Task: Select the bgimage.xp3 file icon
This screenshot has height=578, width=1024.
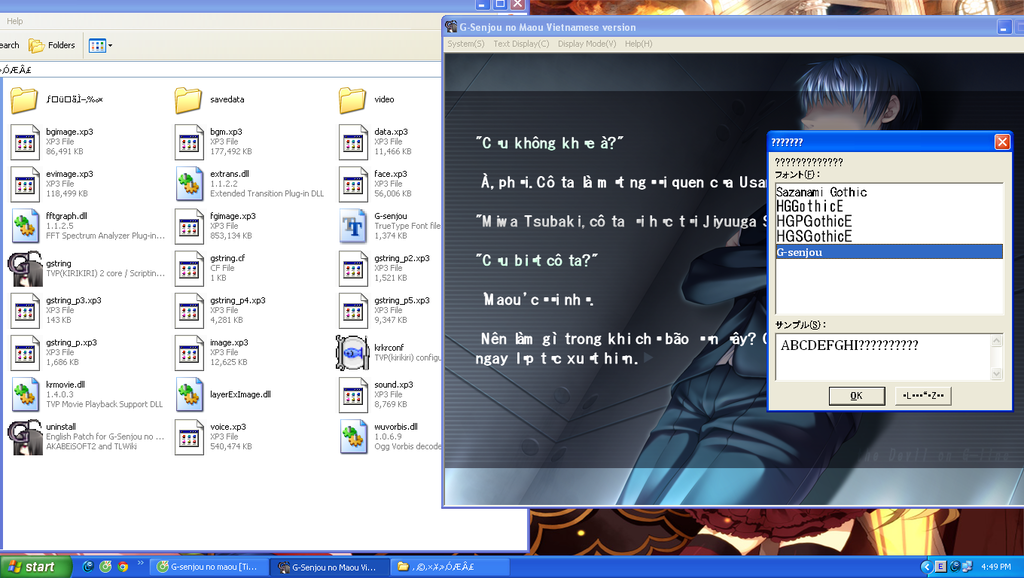Action: point(25,142)
